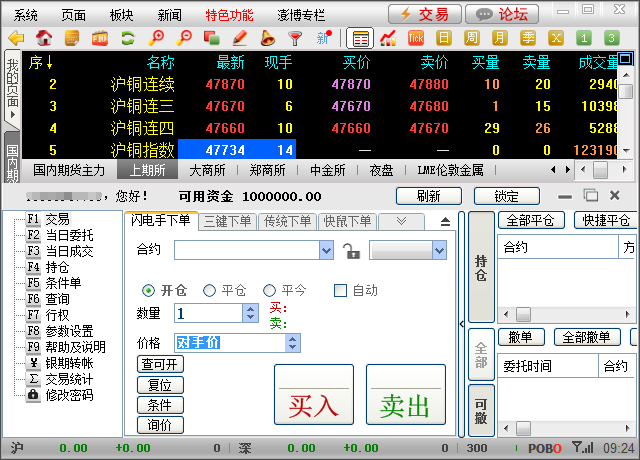
Task: Enable the 自动 checkbox
Action: click(x=340, y=290)
